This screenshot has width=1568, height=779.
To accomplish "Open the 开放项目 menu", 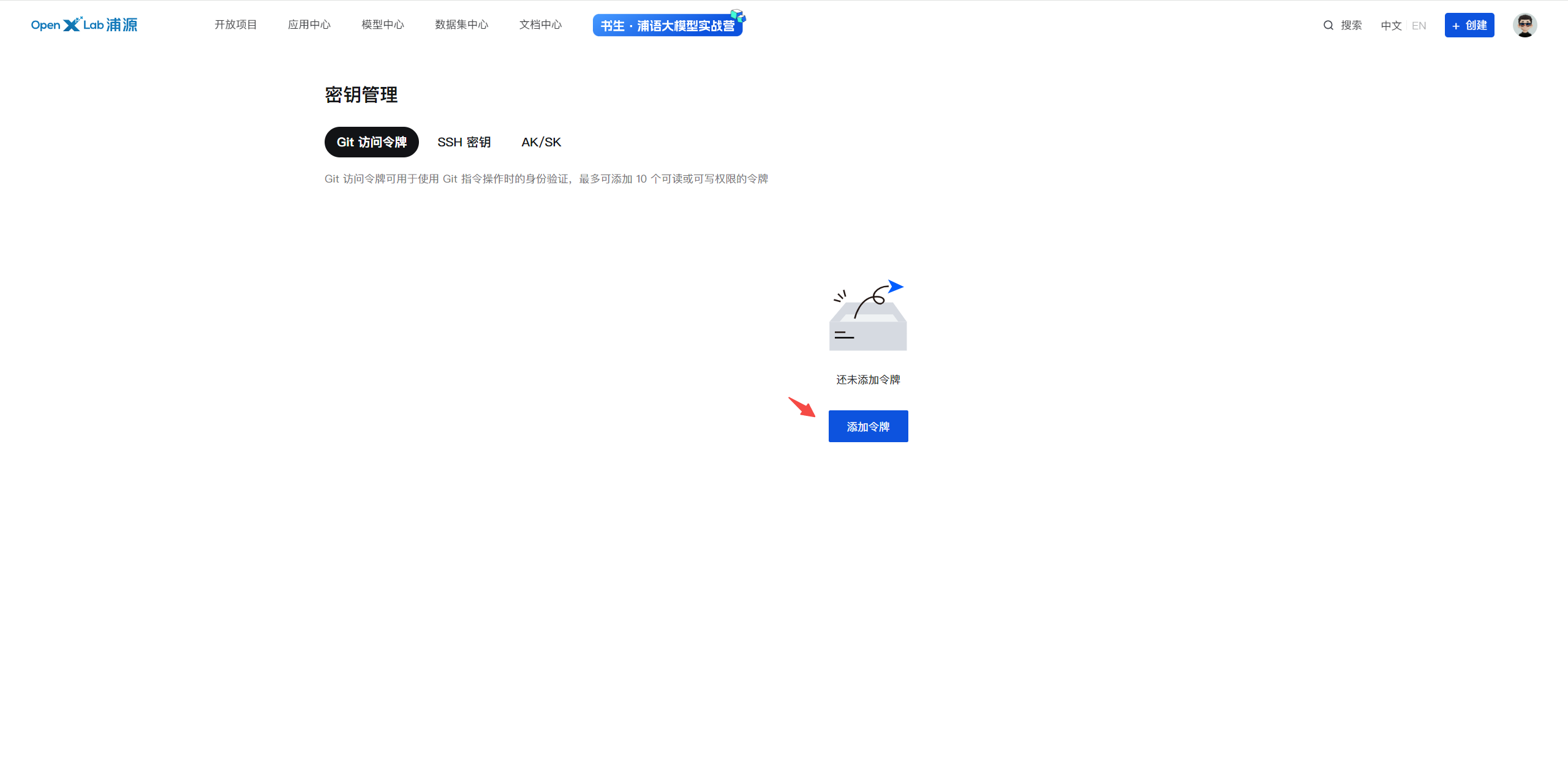I will (235, 24).
